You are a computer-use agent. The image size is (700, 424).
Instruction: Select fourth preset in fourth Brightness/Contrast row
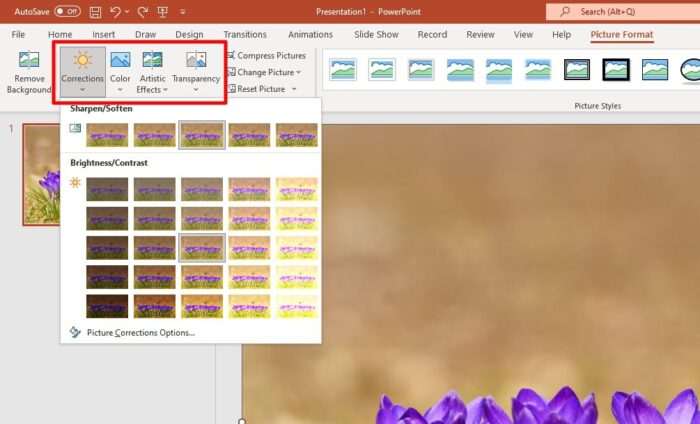(x=249, y=277)
